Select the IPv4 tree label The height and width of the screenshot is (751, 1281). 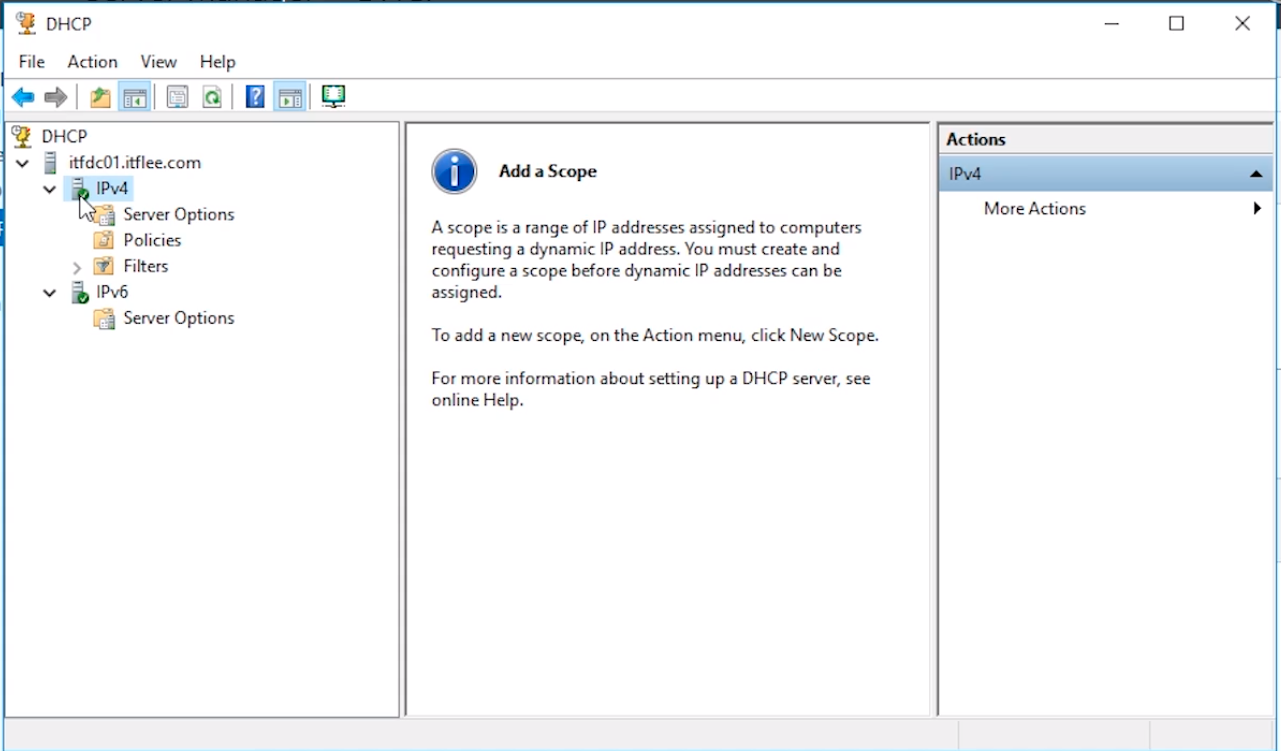tap(112, 188)
